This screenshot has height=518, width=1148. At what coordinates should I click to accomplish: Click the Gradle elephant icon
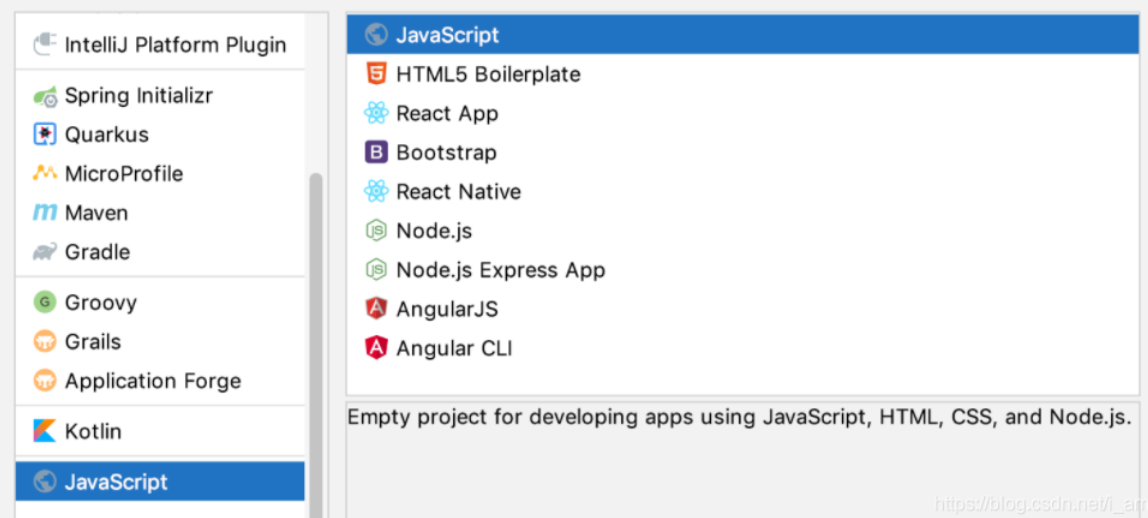45,252
